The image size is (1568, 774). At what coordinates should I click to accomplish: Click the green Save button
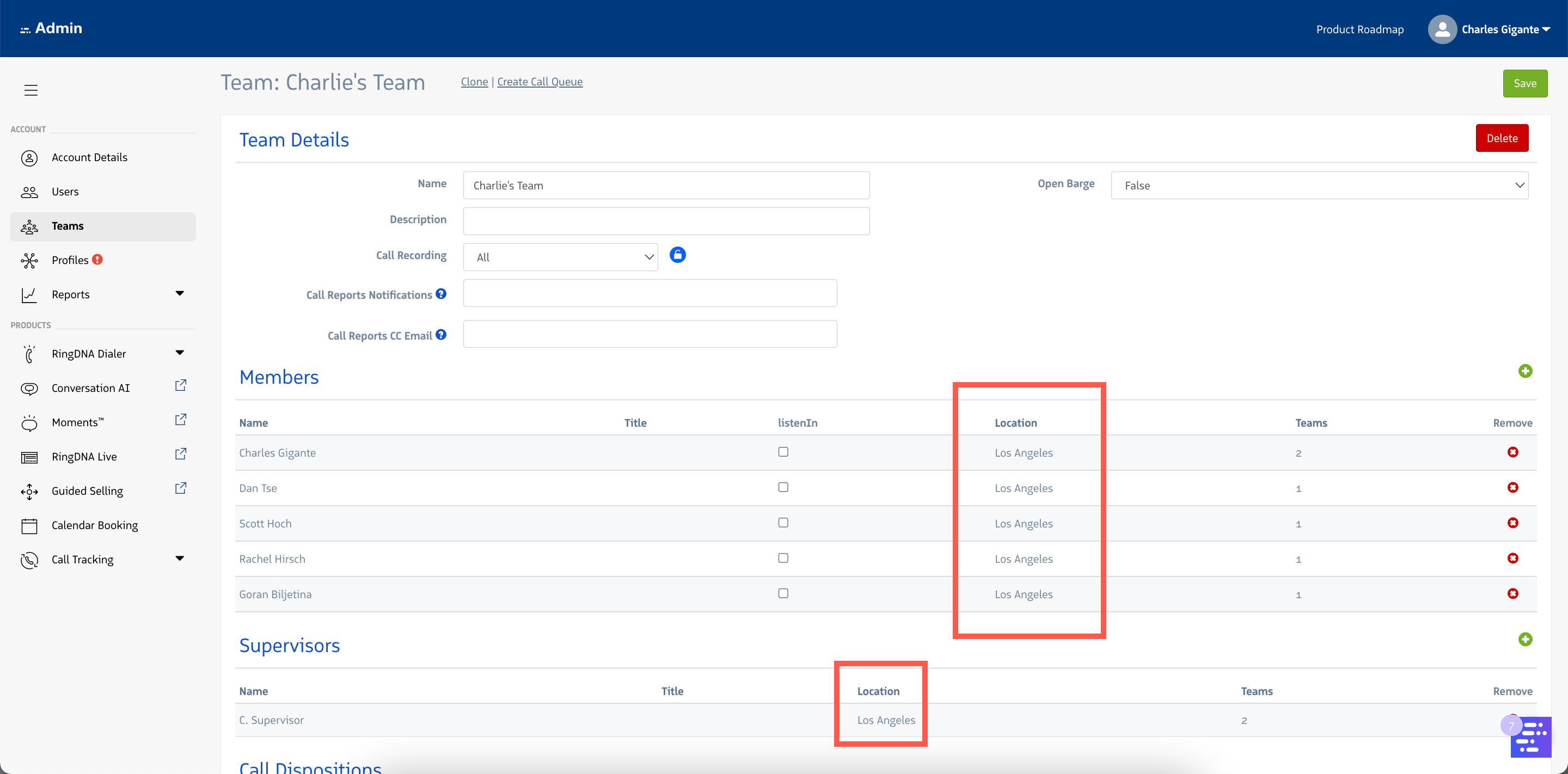(x=1525, y=83)
